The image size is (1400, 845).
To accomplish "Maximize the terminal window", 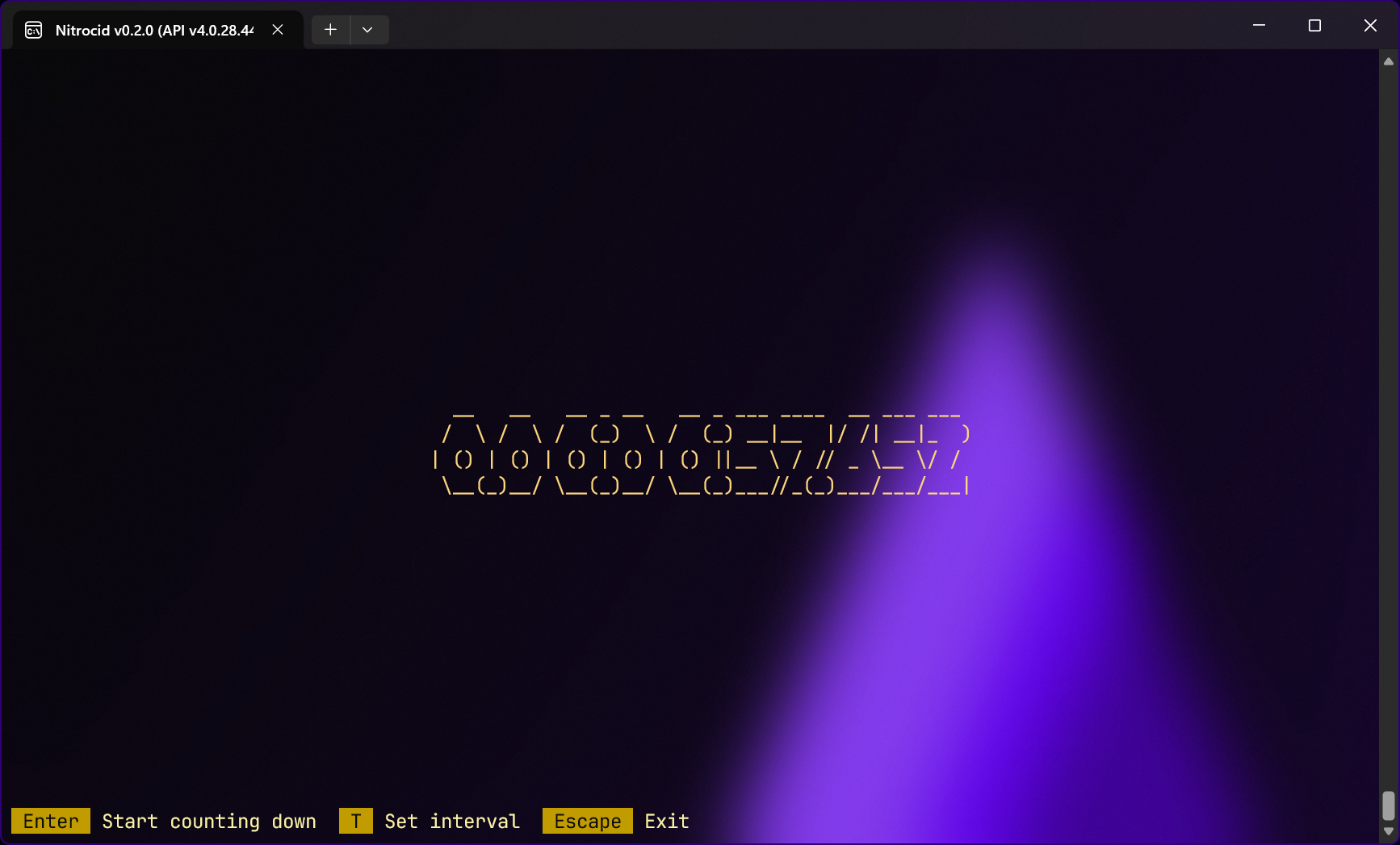I will (x=1314, y=26).
